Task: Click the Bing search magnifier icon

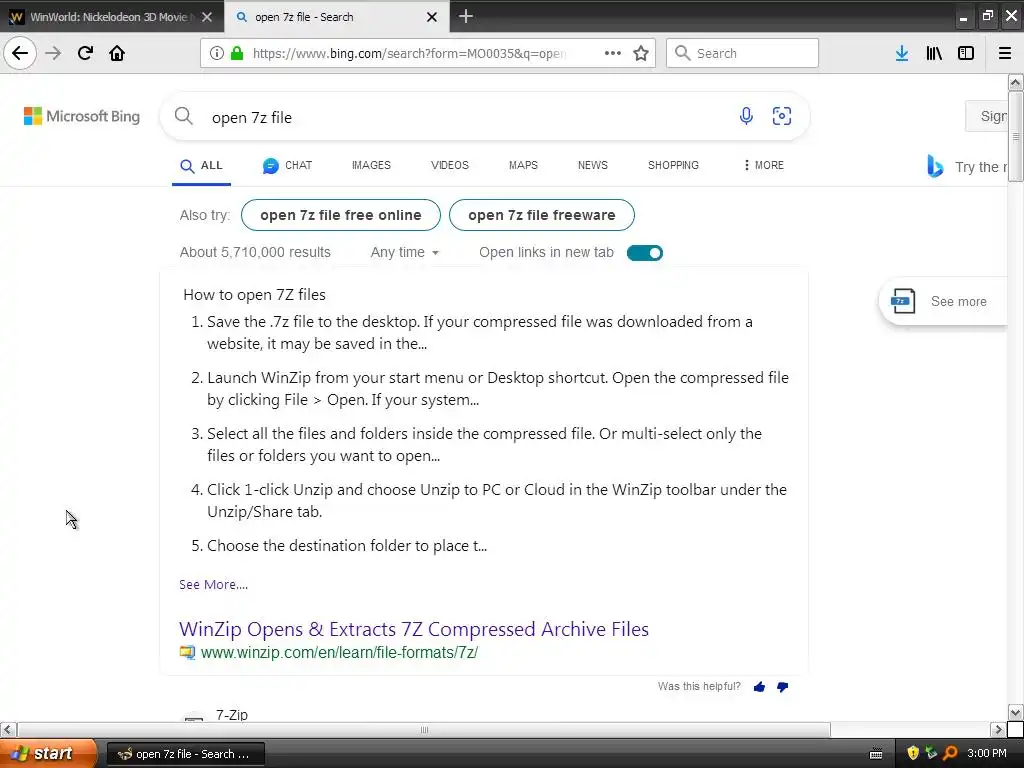Action: pos(184,116)
